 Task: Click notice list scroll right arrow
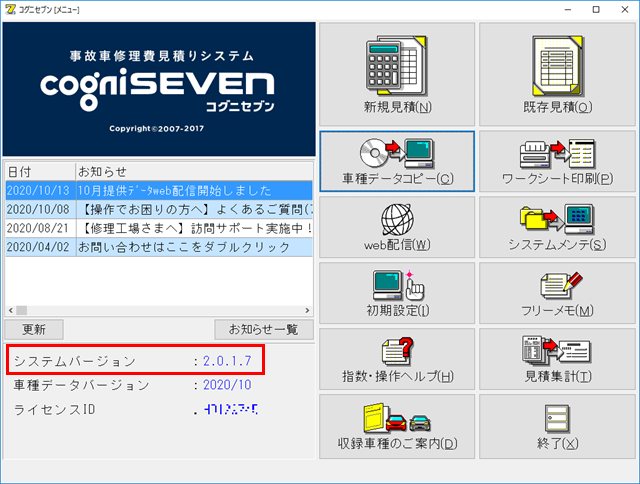[x=307, y=311]
